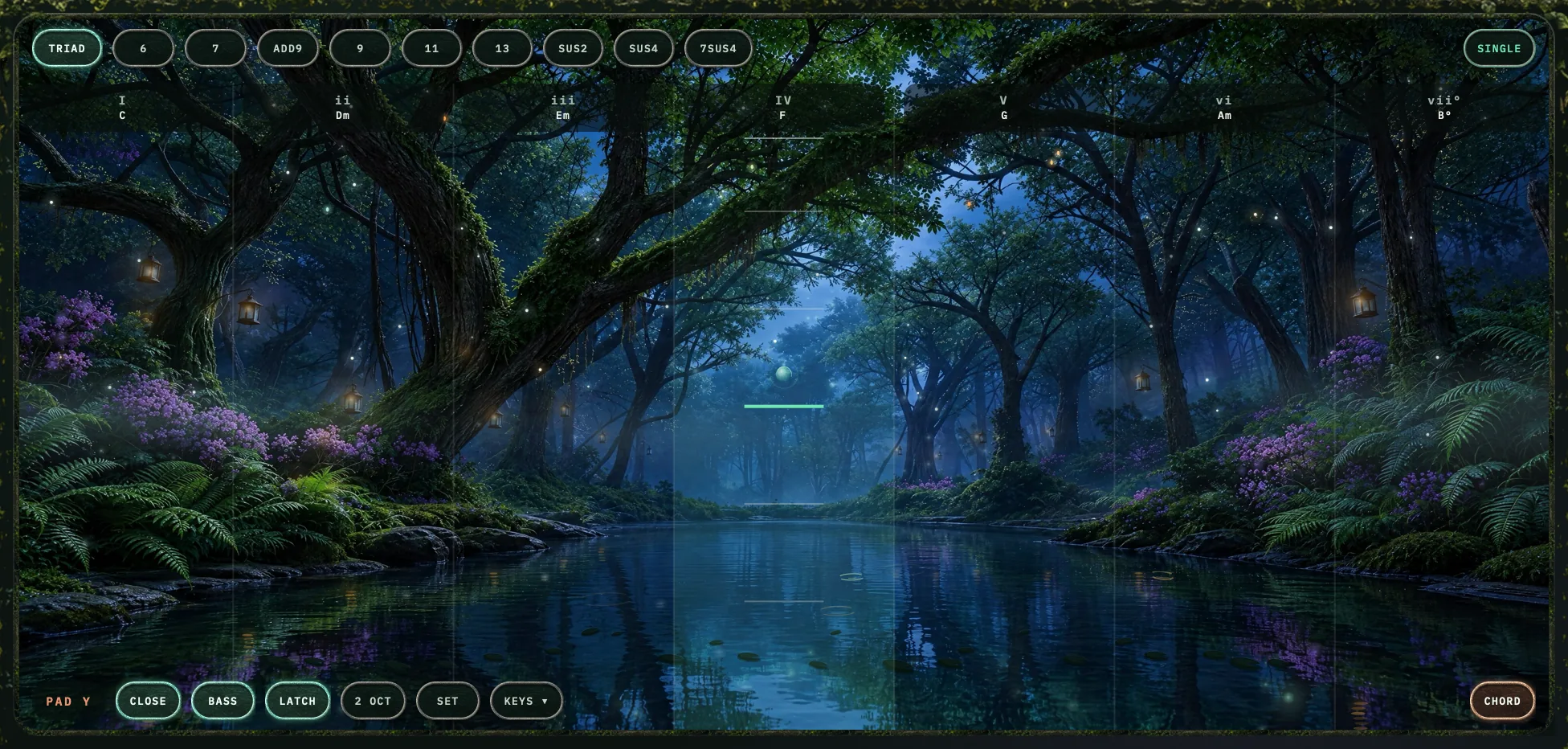This screenshot has height=749, width=1568.
Task: Toggle the SINGLE mode button
Action: click(x=1499, y=48)
